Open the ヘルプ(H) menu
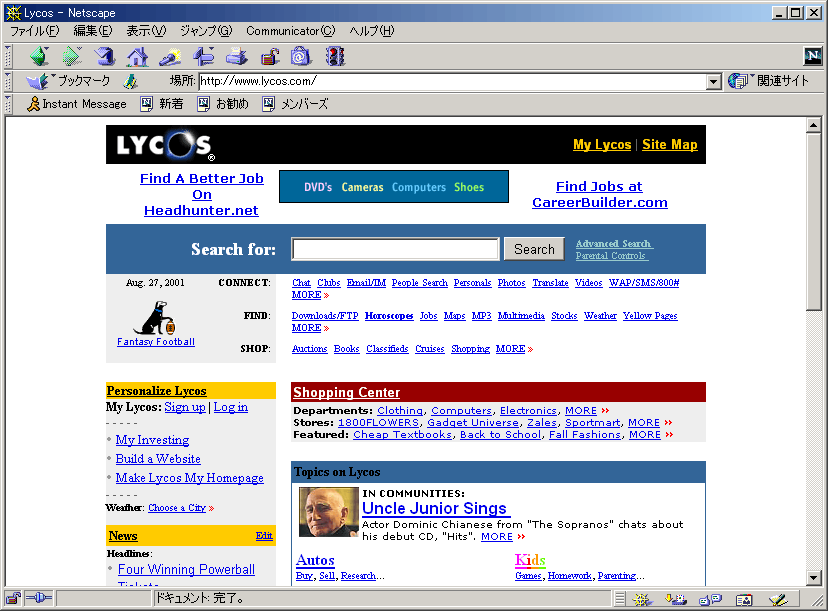The height and width of the screenshot is (611, 828). [372, 31]
